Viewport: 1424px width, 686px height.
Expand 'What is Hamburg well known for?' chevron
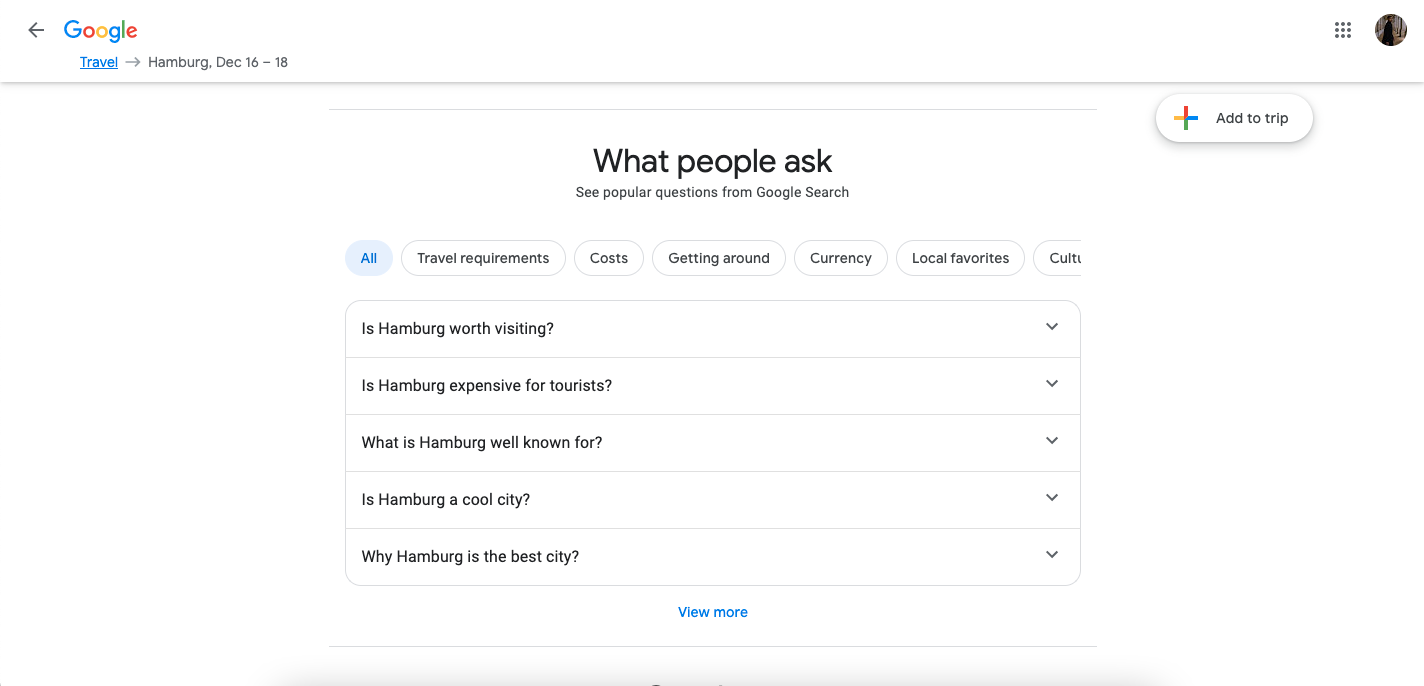[1051, 441]
